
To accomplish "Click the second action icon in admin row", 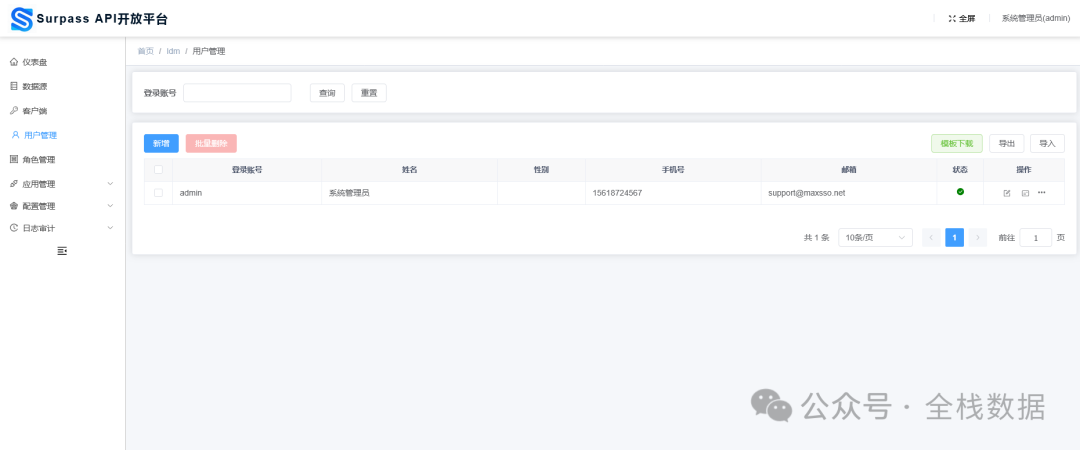I will point(1025,193).
